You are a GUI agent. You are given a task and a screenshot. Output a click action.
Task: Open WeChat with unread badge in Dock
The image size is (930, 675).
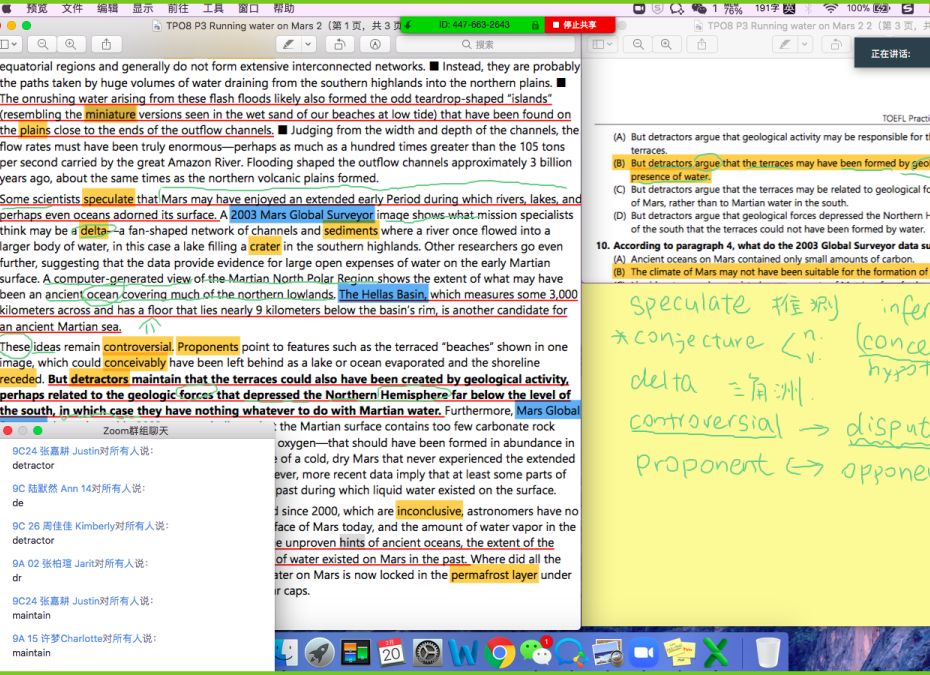[x=536, y=652]
